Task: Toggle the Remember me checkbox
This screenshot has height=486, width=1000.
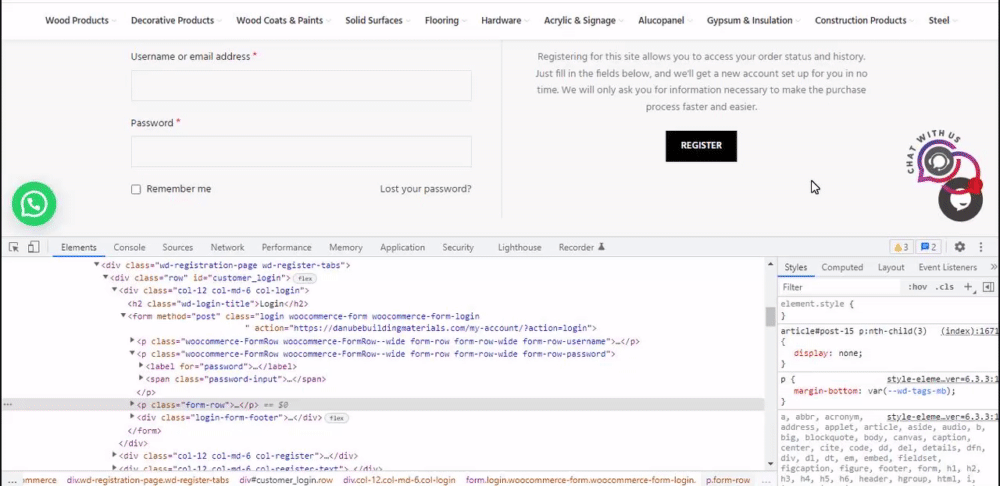Action: (x=136, y=189)
